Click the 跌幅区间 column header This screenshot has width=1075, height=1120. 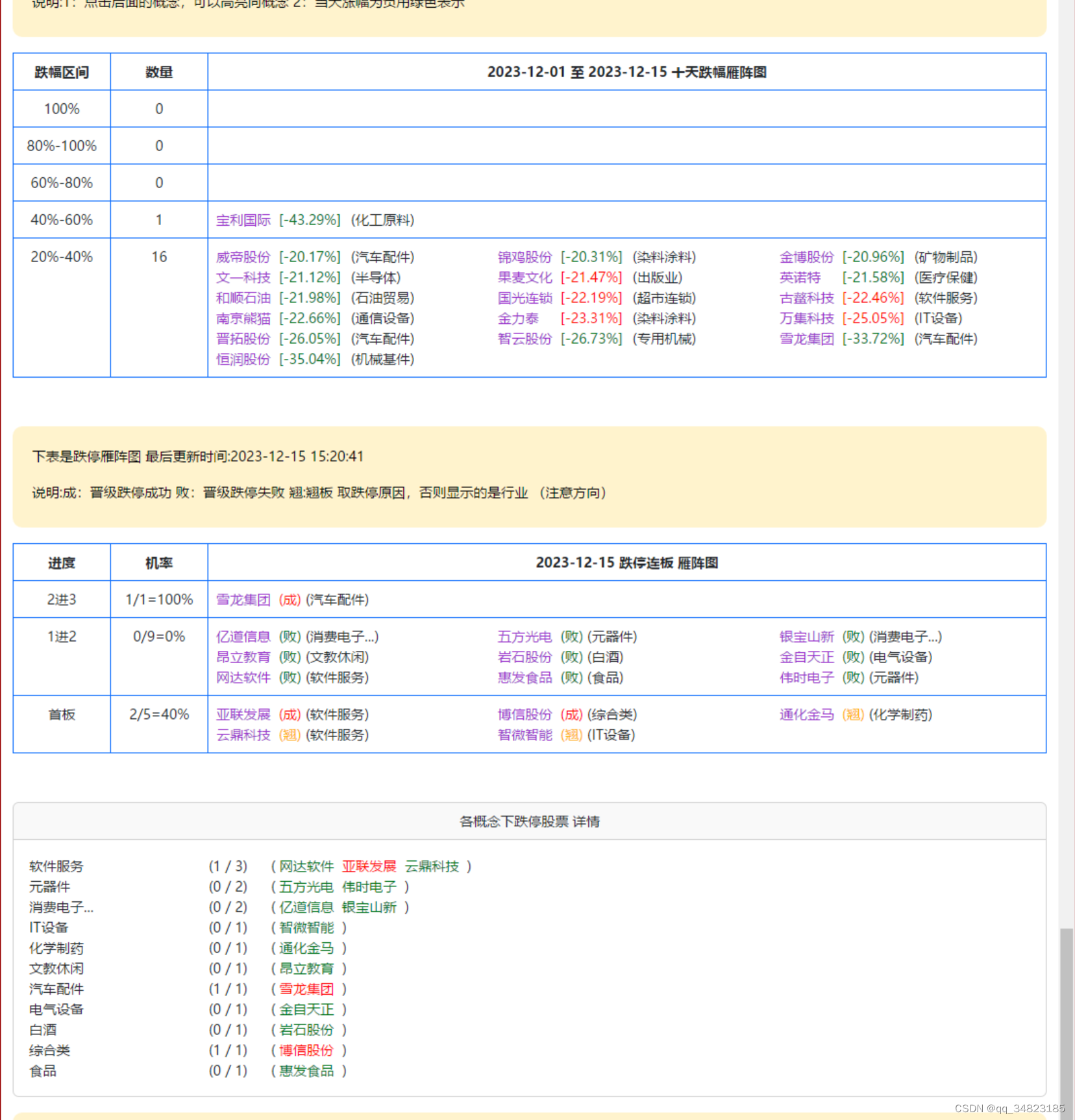coord(62,72)
